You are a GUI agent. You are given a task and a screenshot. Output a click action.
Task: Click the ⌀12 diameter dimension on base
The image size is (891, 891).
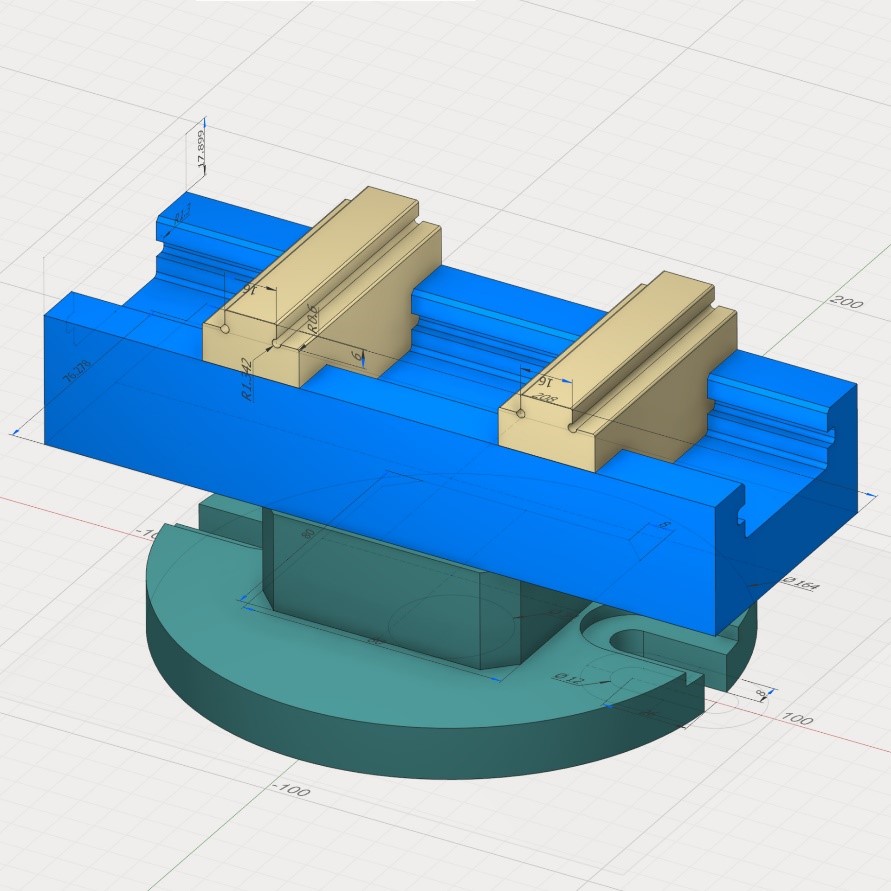coord(568,679)
